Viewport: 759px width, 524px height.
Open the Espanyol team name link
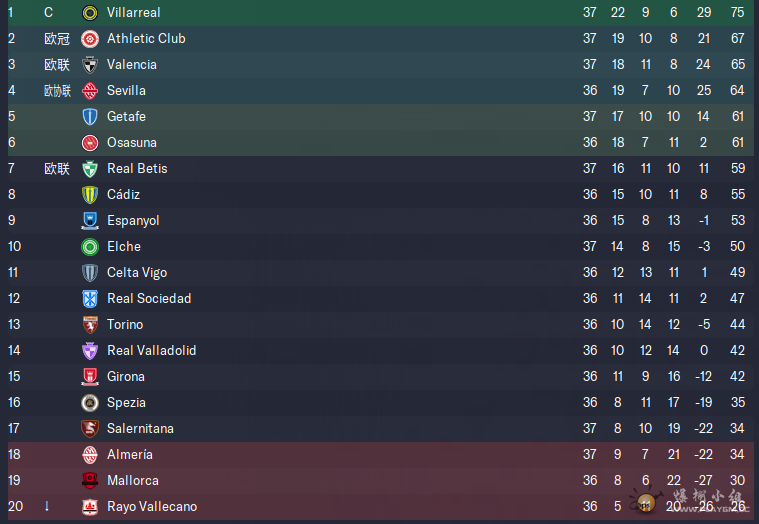click(x=133, y=221)
